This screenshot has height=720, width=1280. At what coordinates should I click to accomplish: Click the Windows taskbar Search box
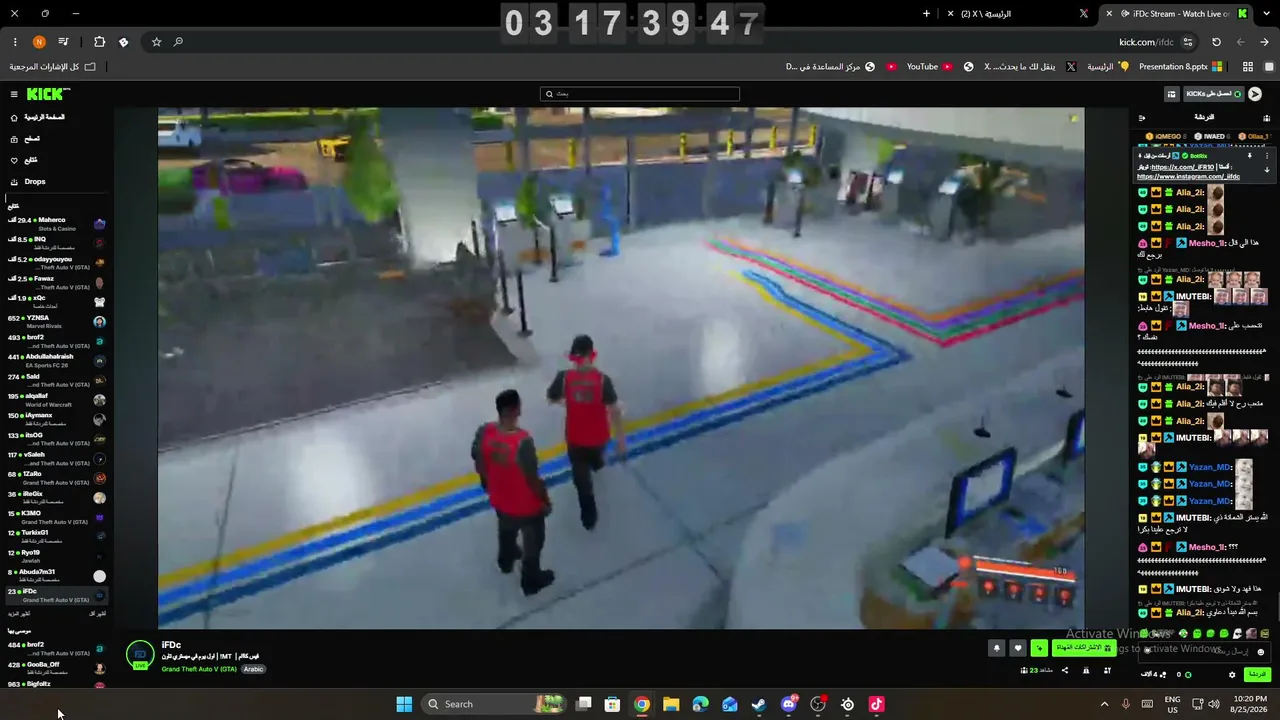coord(492,704)
